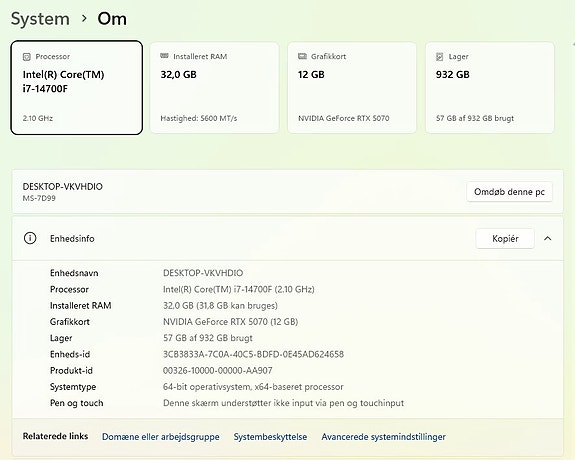Image resolution: width=575 pixels, height=460 pixels.
Task: Select the Installeret RAM 32,0 GB card
Action: click(215, 87)
